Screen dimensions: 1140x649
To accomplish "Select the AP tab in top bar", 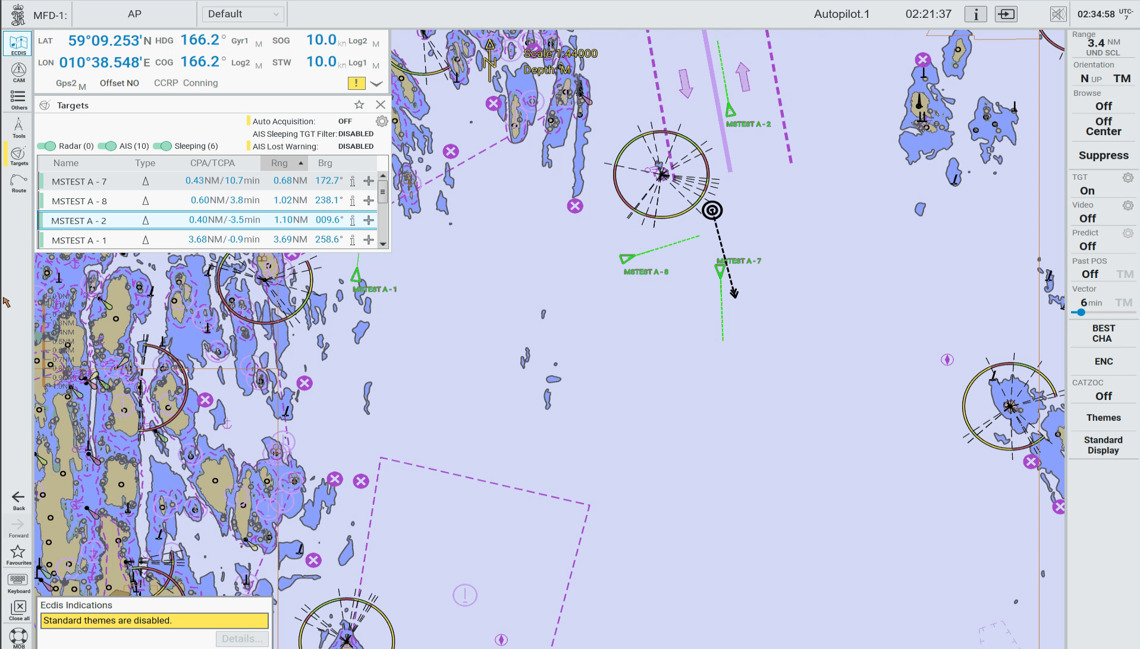I will click(x=134, y=14).
